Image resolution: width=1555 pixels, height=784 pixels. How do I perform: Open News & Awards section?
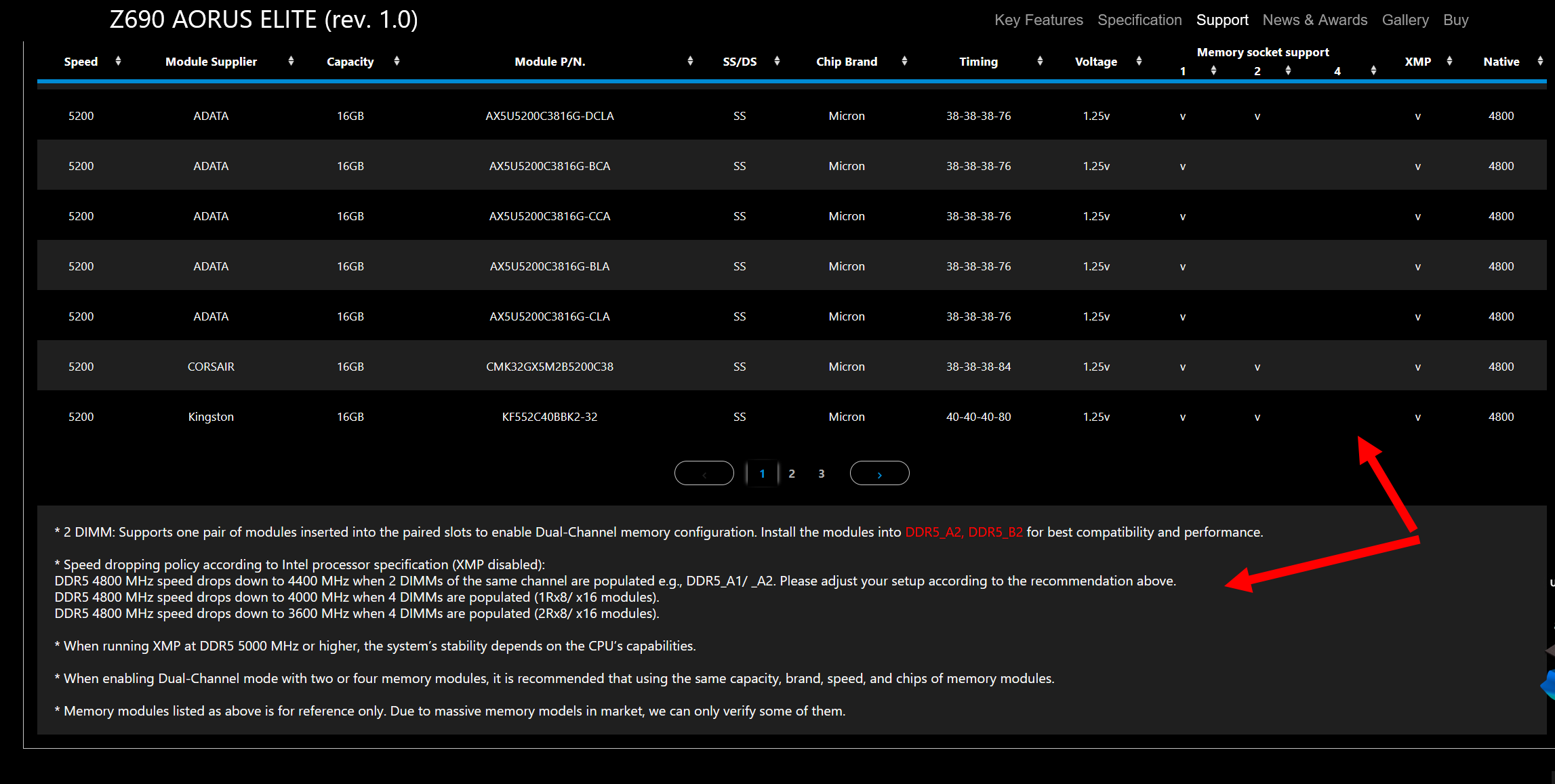coord(1314,20)
